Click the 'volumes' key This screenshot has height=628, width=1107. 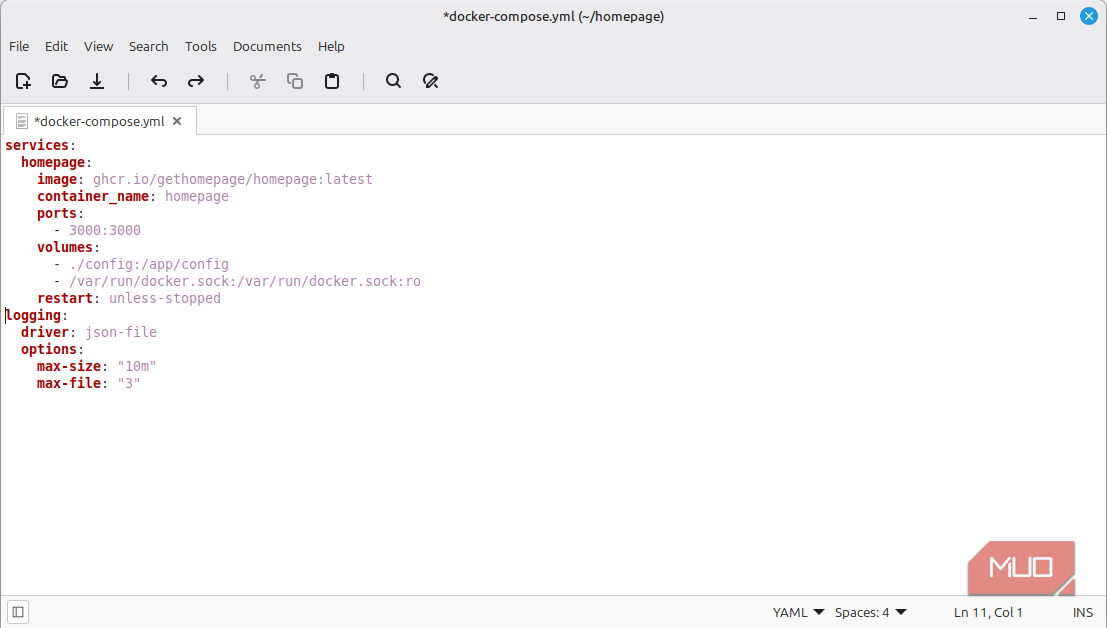[x=65, y=247]
